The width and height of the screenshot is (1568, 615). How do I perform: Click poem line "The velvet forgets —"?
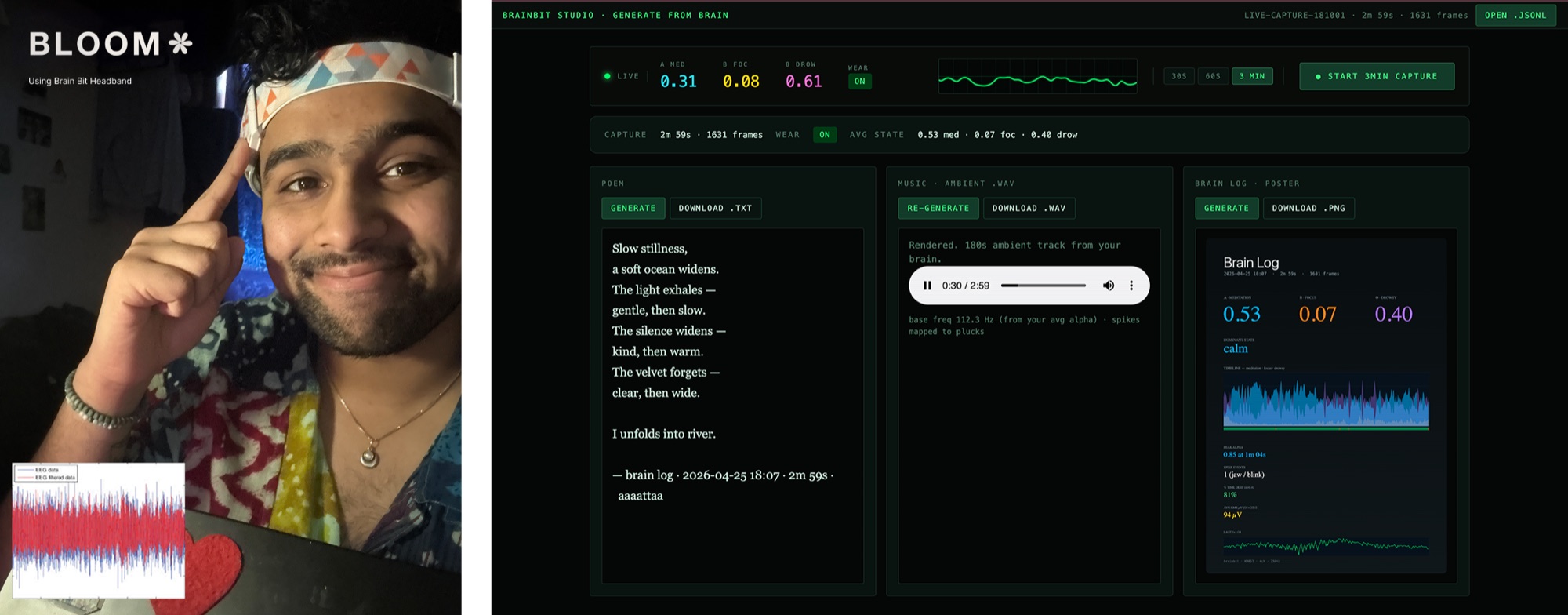pyautogui.click(x=666, y=372)
